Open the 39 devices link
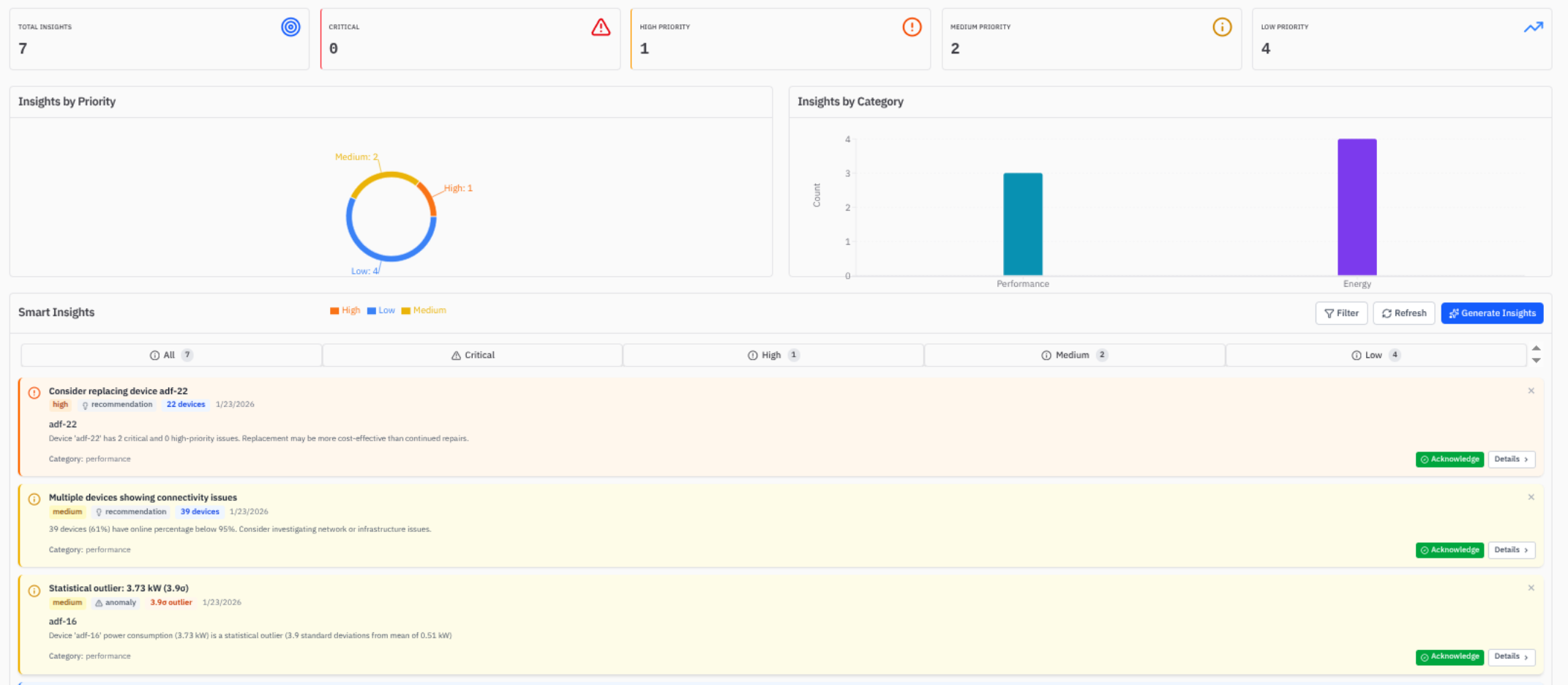Image resolution: width=1568 pixels, height=685 pixels. pyautogui.click(x=199, y=512)
